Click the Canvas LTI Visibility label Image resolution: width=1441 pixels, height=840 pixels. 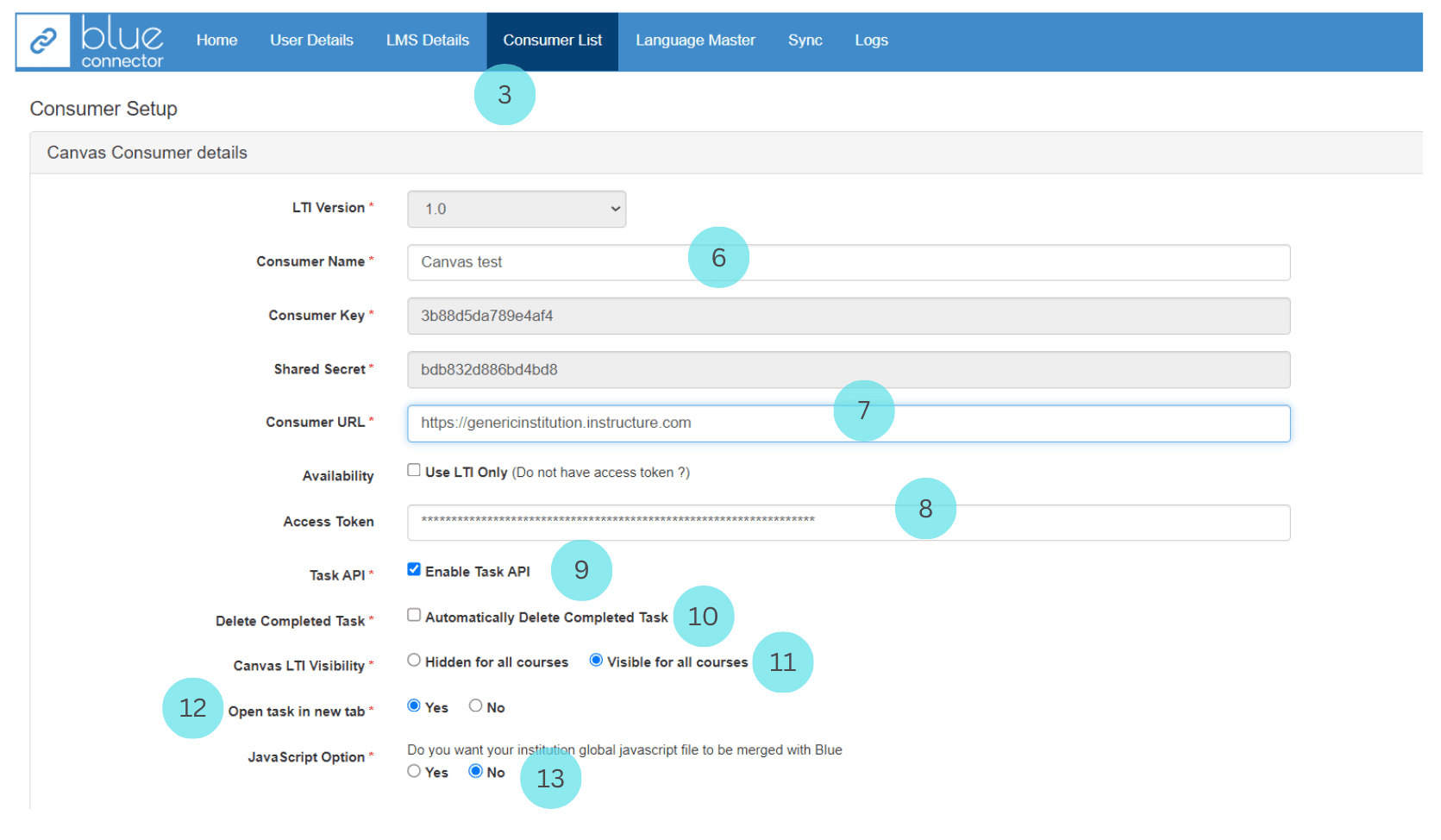click(x=298, y=666)
